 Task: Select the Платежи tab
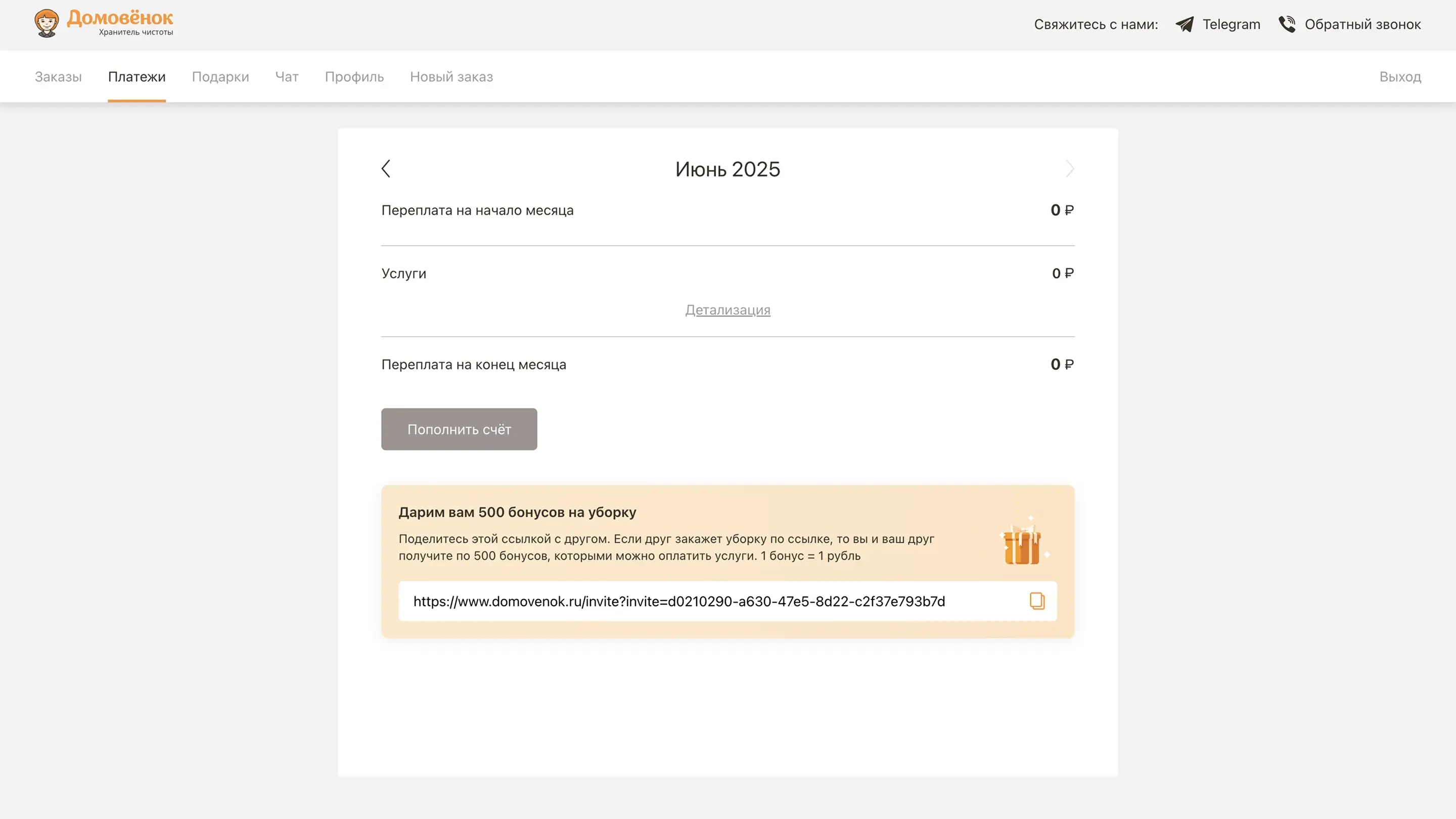(x=137, y=77)
